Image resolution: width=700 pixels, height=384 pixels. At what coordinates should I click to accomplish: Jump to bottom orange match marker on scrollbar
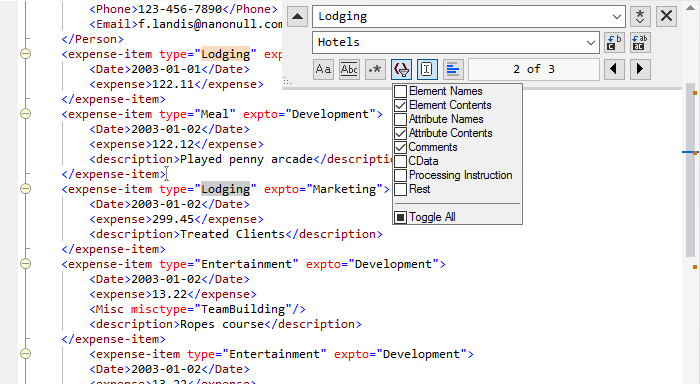[x=695, y=267]
